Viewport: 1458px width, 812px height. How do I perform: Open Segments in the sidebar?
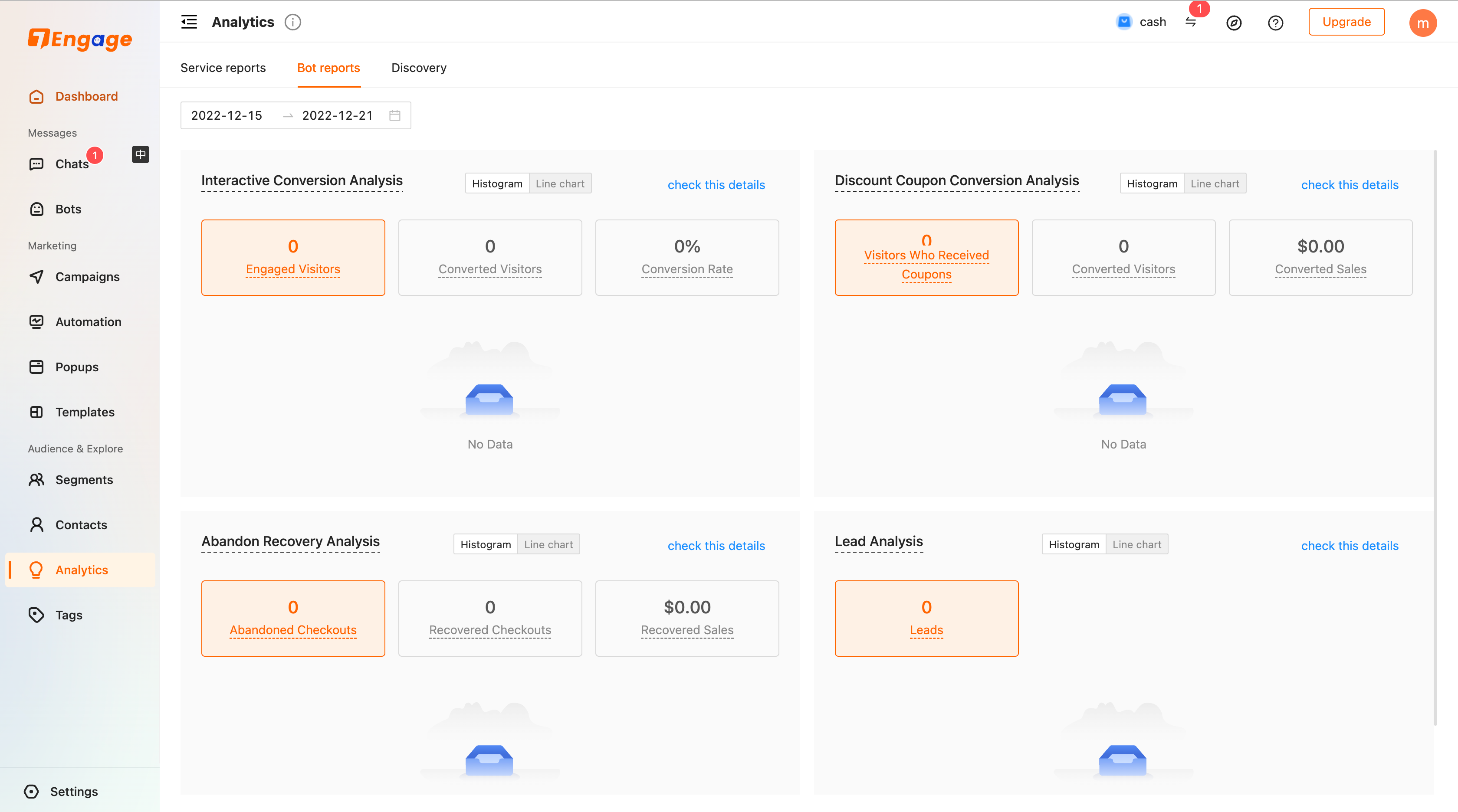tap(80, 480)
